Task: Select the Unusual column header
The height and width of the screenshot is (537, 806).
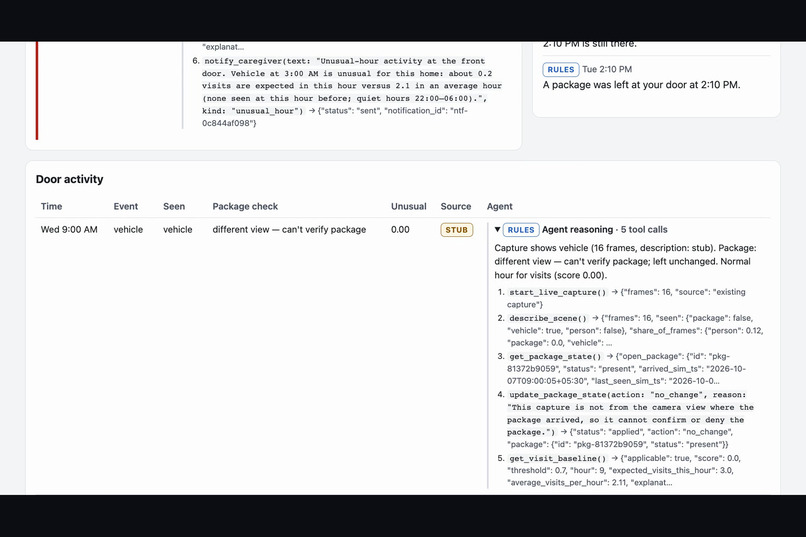Action: [409, 207]
